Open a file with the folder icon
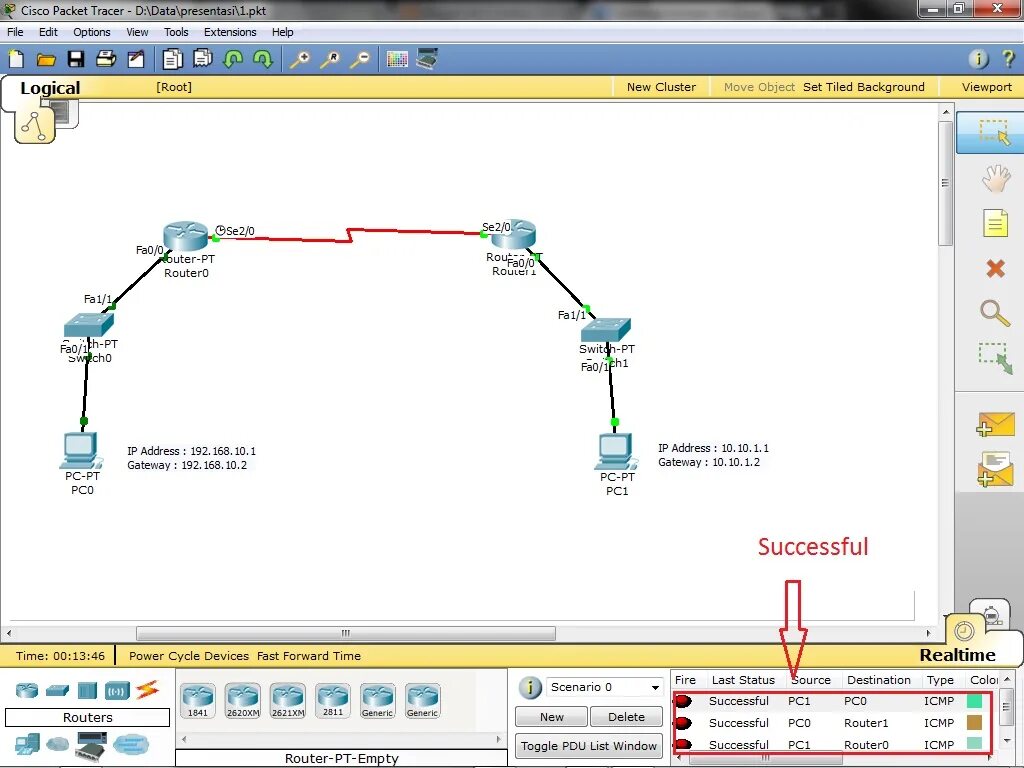This screenshot has width=1024, height=768. click(46, 60)
